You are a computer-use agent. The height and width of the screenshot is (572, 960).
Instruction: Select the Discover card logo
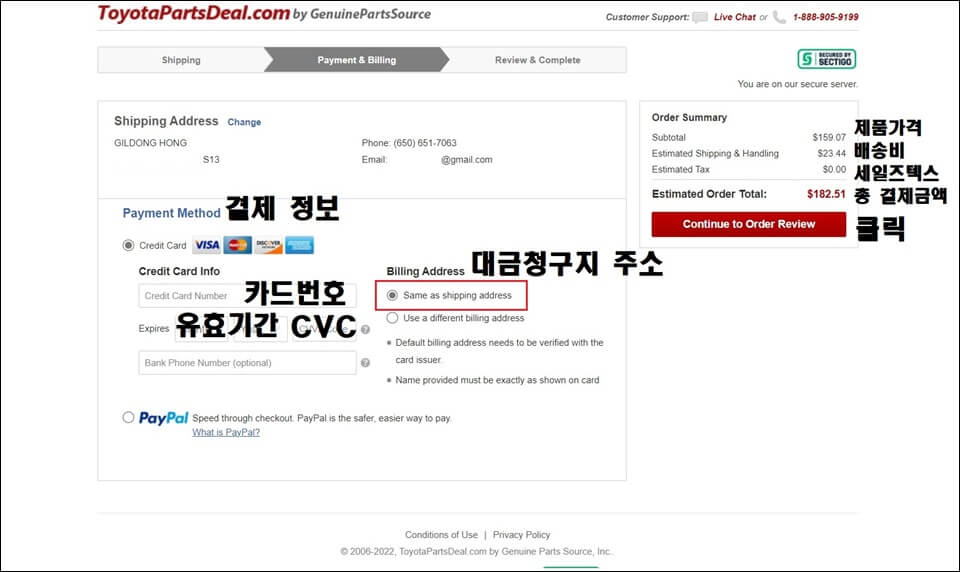(268, 245)
